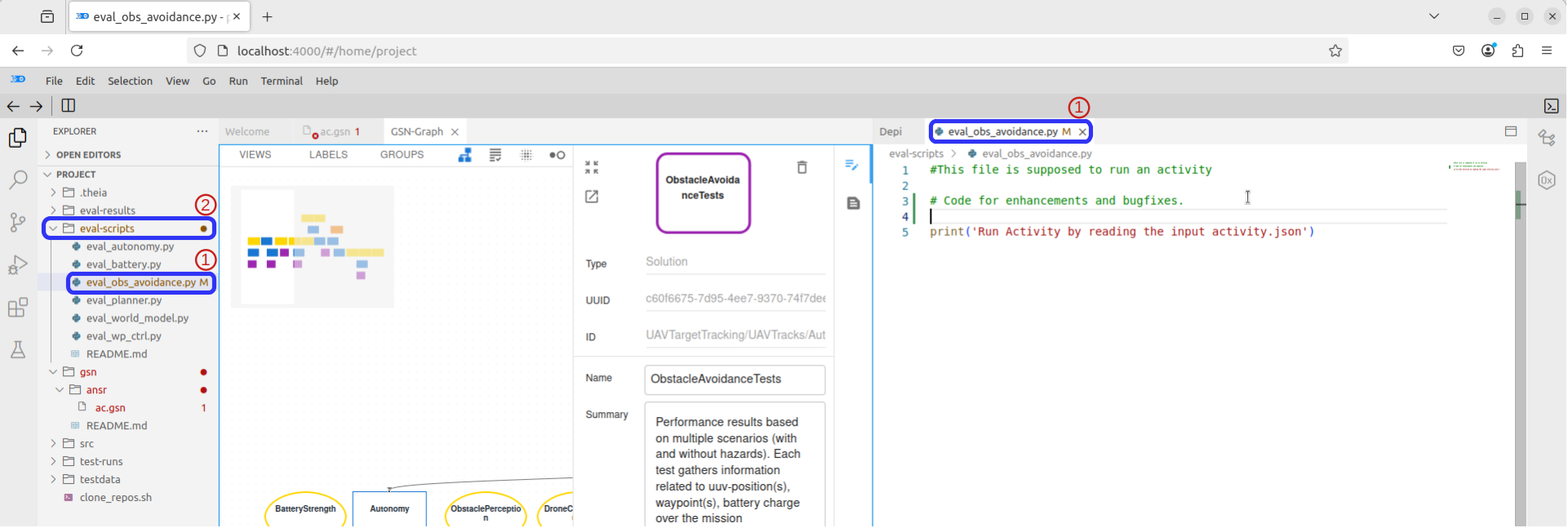1568x528 pixels.
Task: Open the browser tab list dropdown arrow
Action: [1434, 16]
